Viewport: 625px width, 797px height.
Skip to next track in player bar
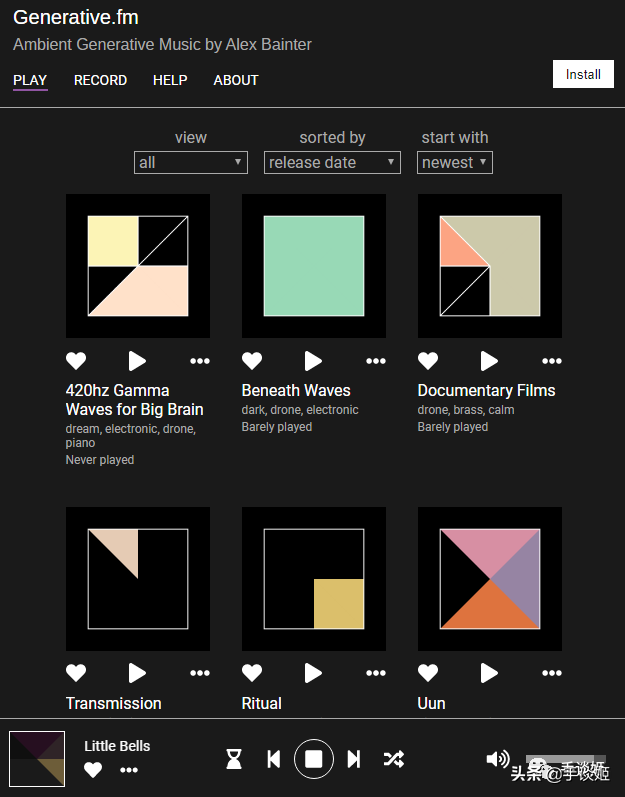[354, 759]
